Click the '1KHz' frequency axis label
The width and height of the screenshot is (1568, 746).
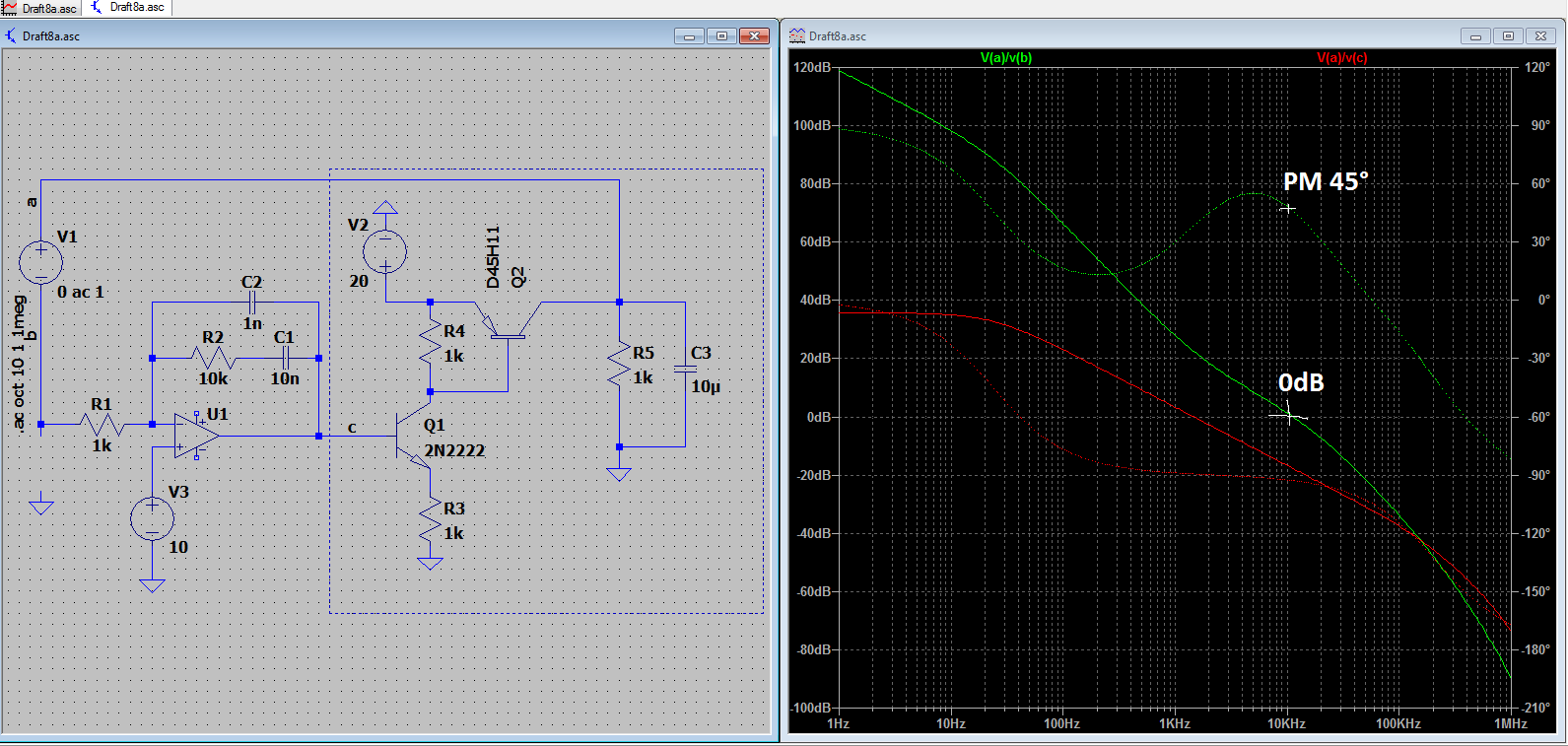point(1175,723)
